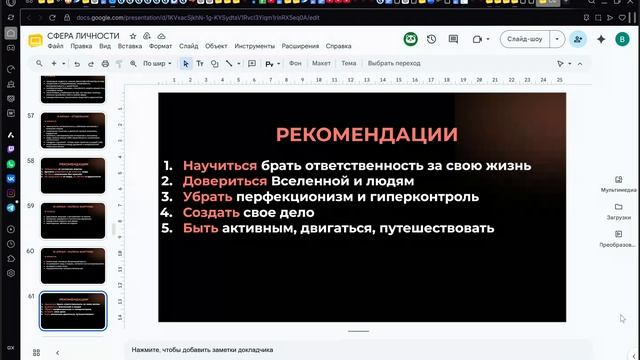The width and height of the screenshot is (640, 360).
Task: Click the Тема theme button
Action: coord(349,63)
